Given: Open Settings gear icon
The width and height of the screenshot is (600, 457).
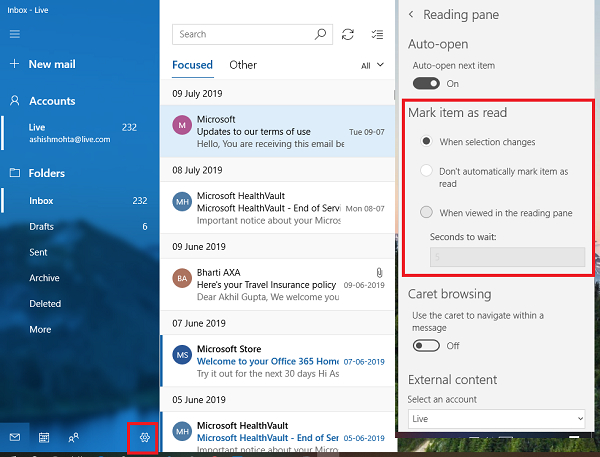Looking at the screenshot, I should point(144,437).
